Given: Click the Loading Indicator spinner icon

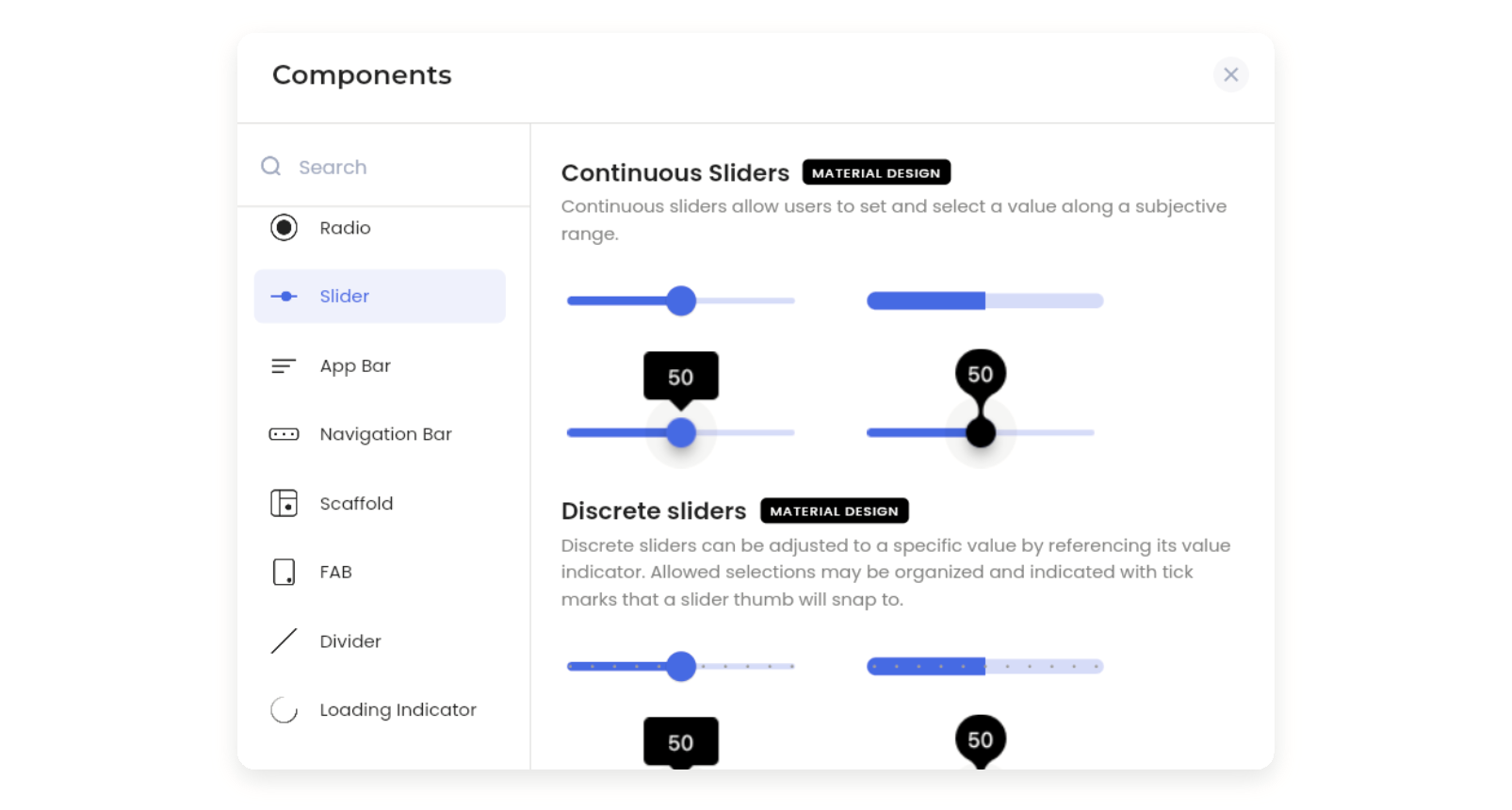Looking at the screenshot, I should pyautogui.click(x=284, y=710).
